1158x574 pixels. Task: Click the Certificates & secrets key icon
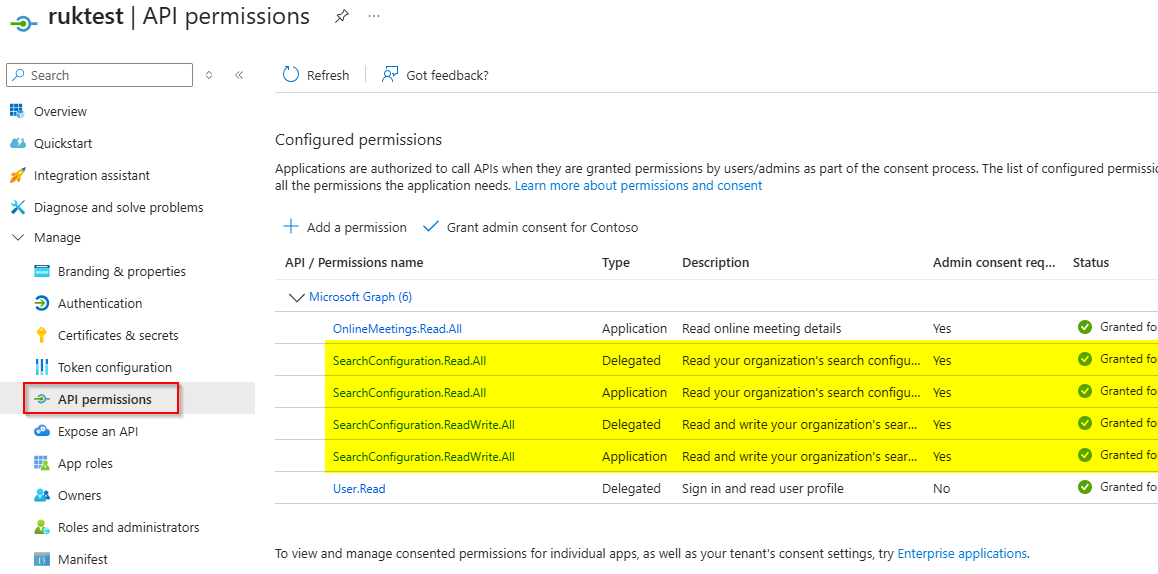(x=42, y=335)
